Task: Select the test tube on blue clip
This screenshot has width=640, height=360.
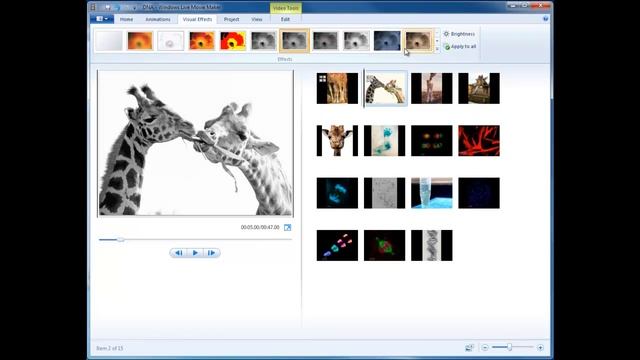Action: [x=431, y=193]
